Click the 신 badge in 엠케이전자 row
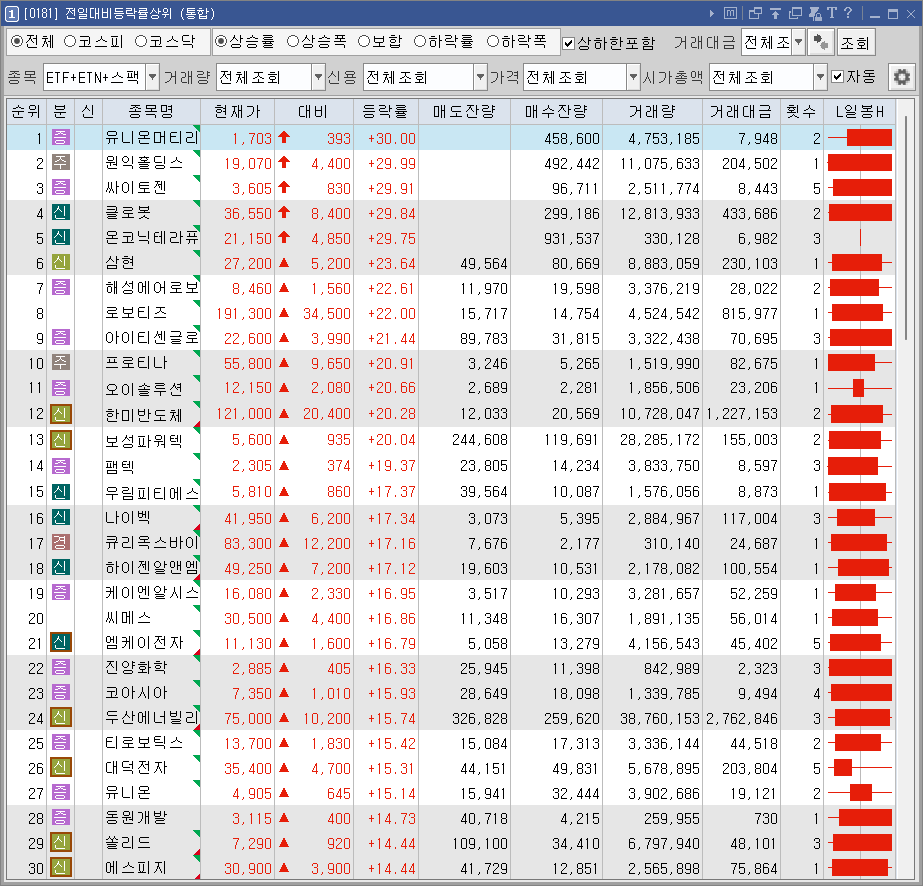 [x=61, y=642]
